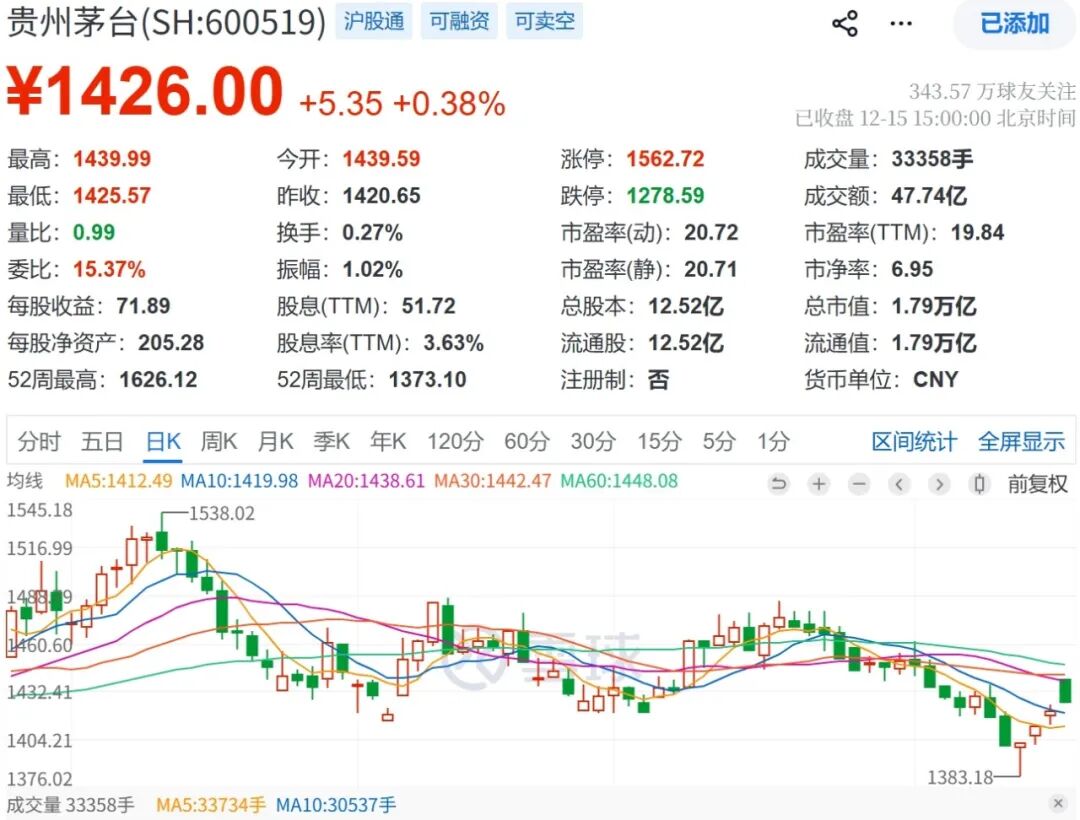Viewport: 1080px width, 820px height.
Task: Click the 最高 value 1439.99
Action: tap(112, 159)
